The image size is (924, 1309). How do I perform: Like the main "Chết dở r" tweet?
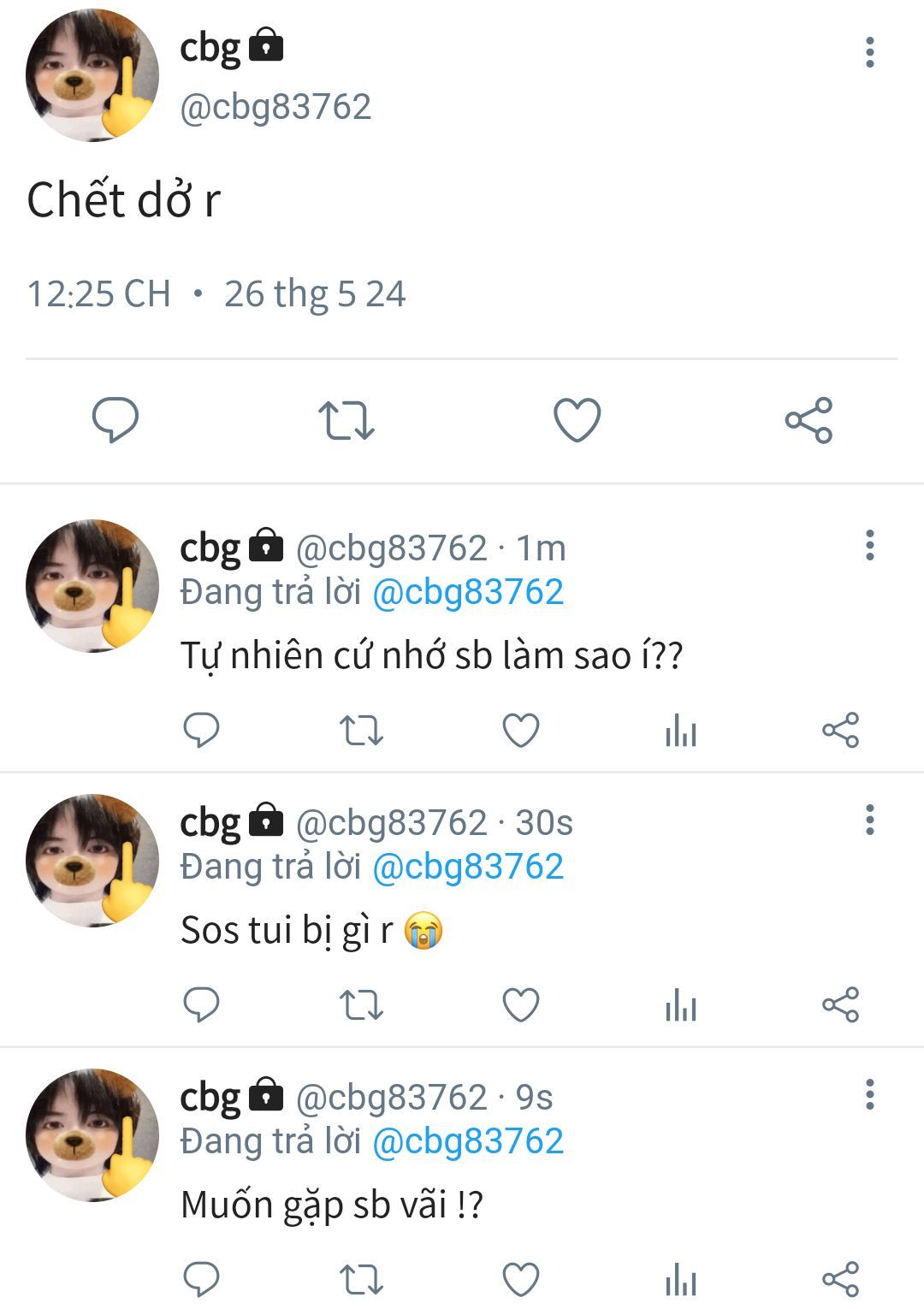(x=577, y=420)
